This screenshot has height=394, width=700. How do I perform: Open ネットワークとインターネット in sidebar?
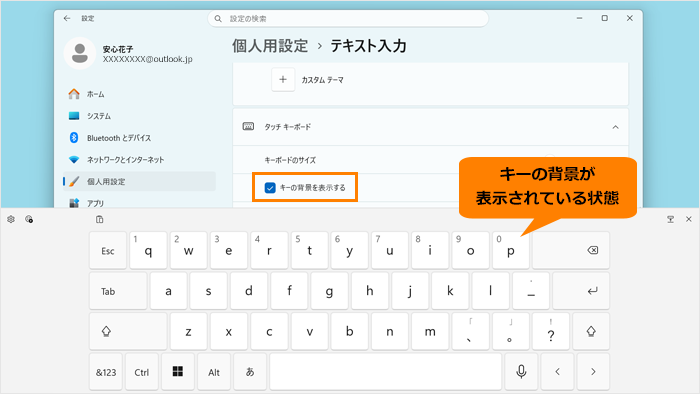click(x=139, y=160)
